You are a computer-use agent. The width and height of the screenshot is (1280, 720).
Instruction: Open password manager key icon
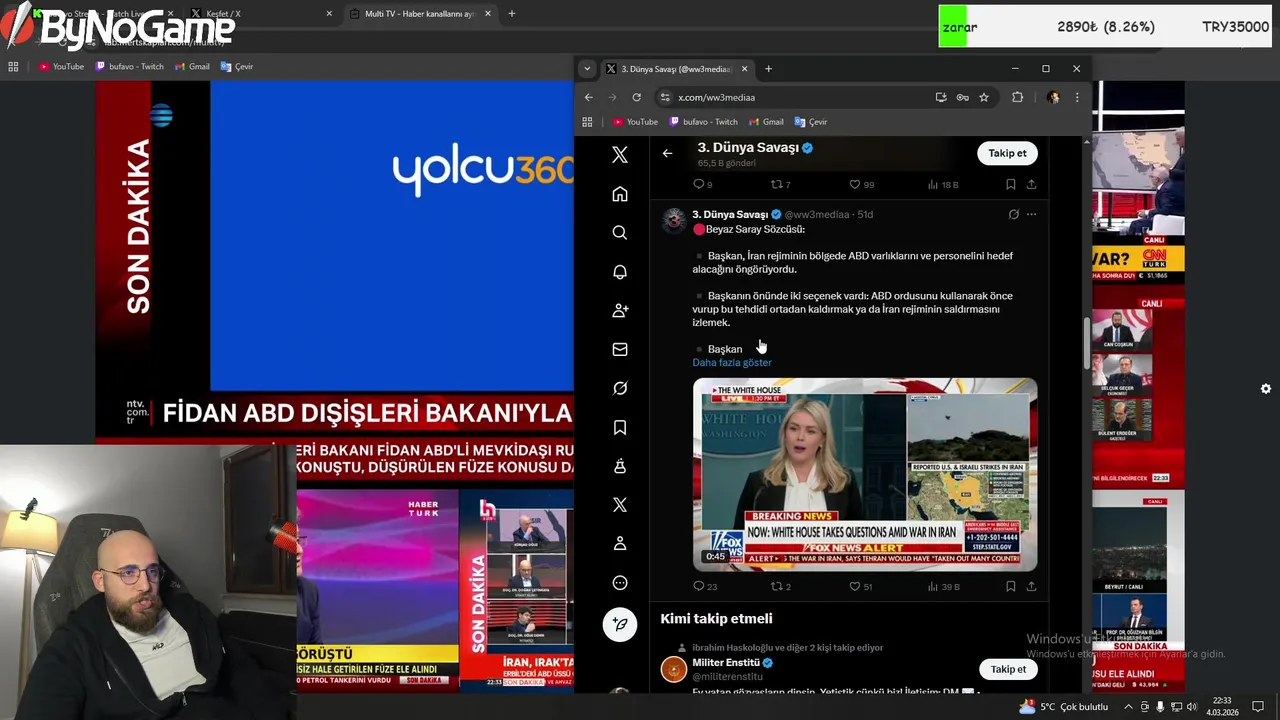(962, 97)
